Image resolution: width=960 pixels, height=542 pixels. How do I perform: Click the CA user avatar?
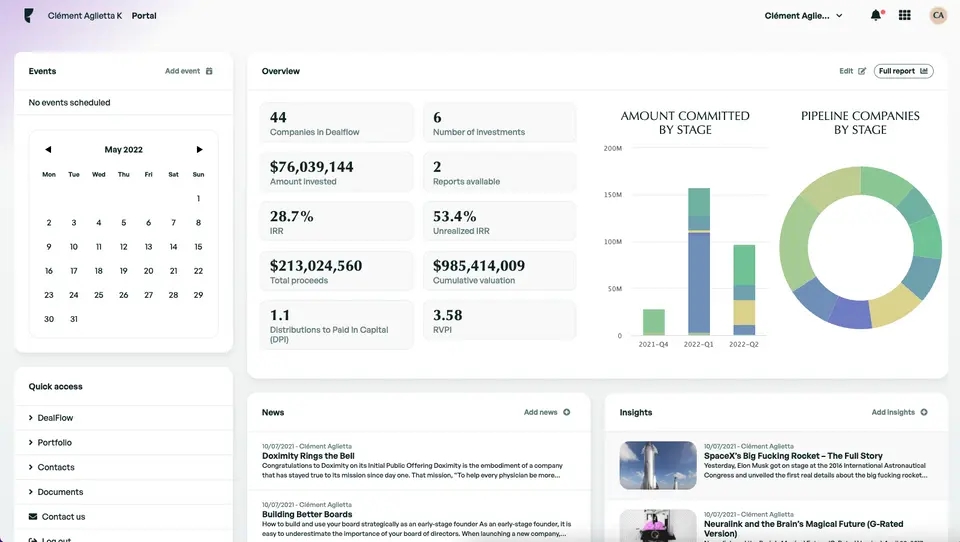(x=938, y=15)
